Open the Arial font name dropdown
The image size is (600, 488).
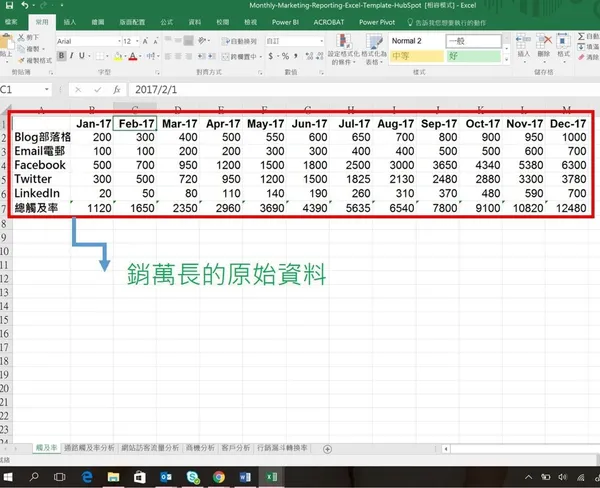tap(119, 41)
